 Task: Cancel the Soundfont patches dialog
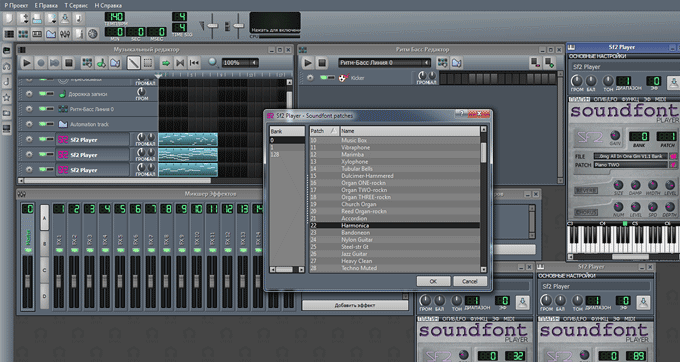pos(470,281)
